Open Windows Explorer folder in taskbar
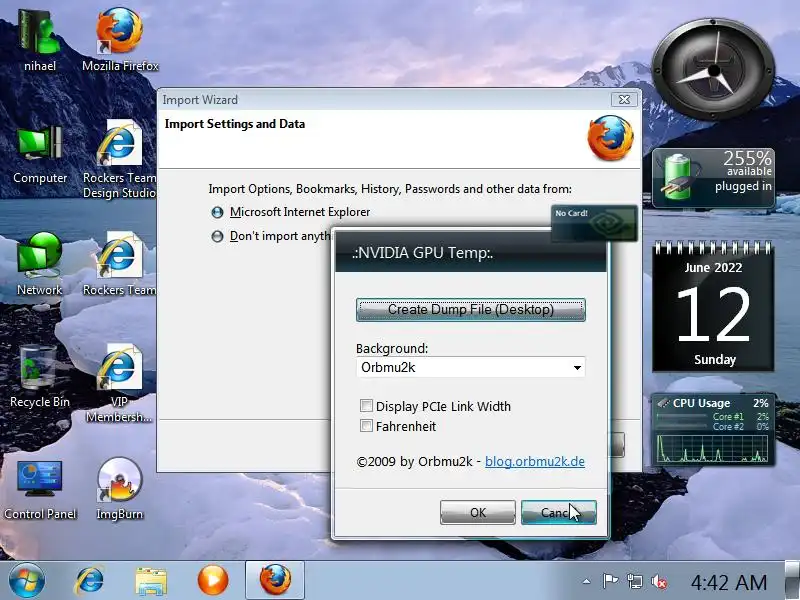Image resolution: width=800 pixels, height=600 pixels. [x=151, y=581]
